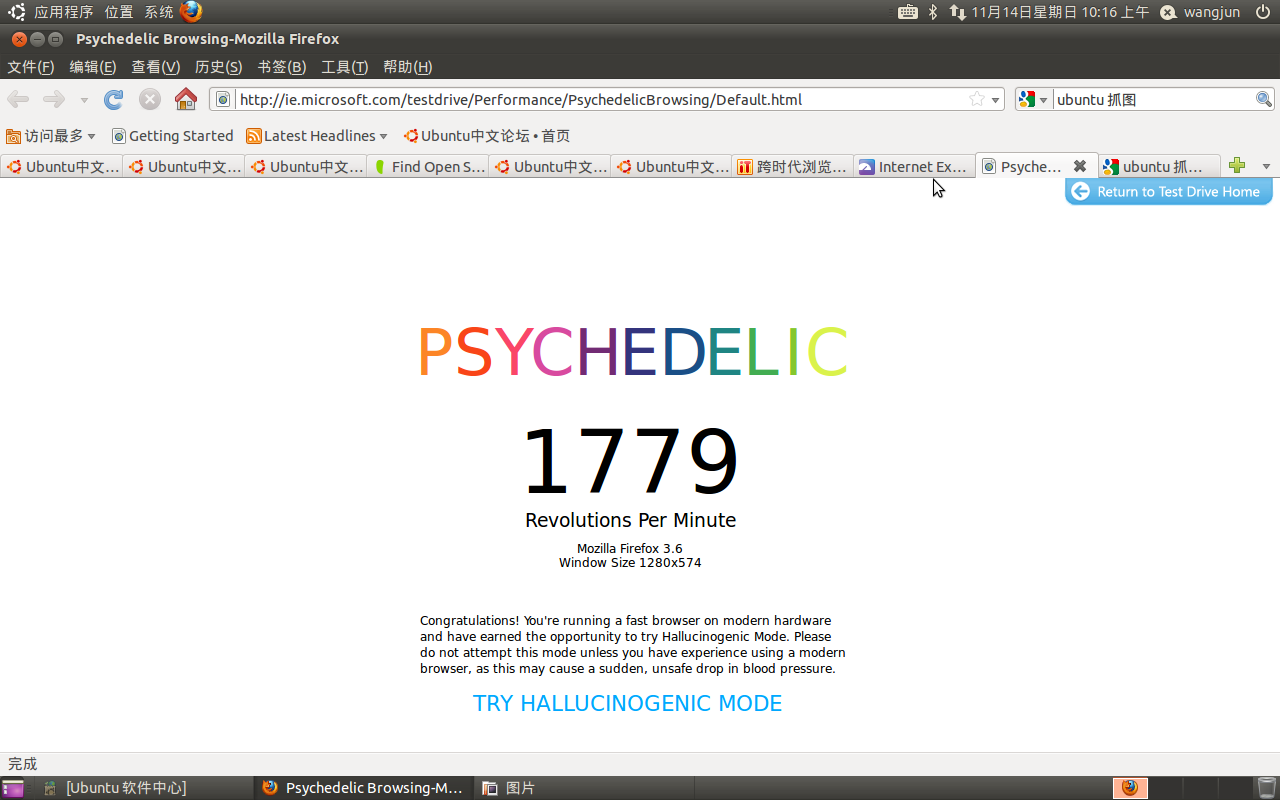Click Return to Test Drive Home
Image resolution: width=1280 pixels, height=800 pixels.
pyautogui.click(x=1169, y=192)
